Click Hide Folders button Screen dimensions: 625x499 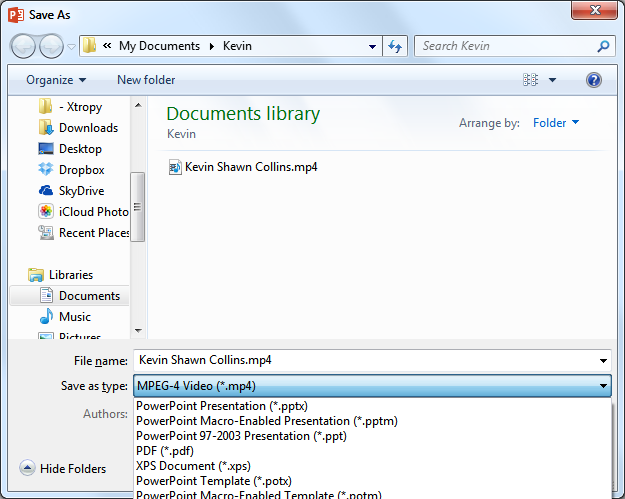(63, 468)
